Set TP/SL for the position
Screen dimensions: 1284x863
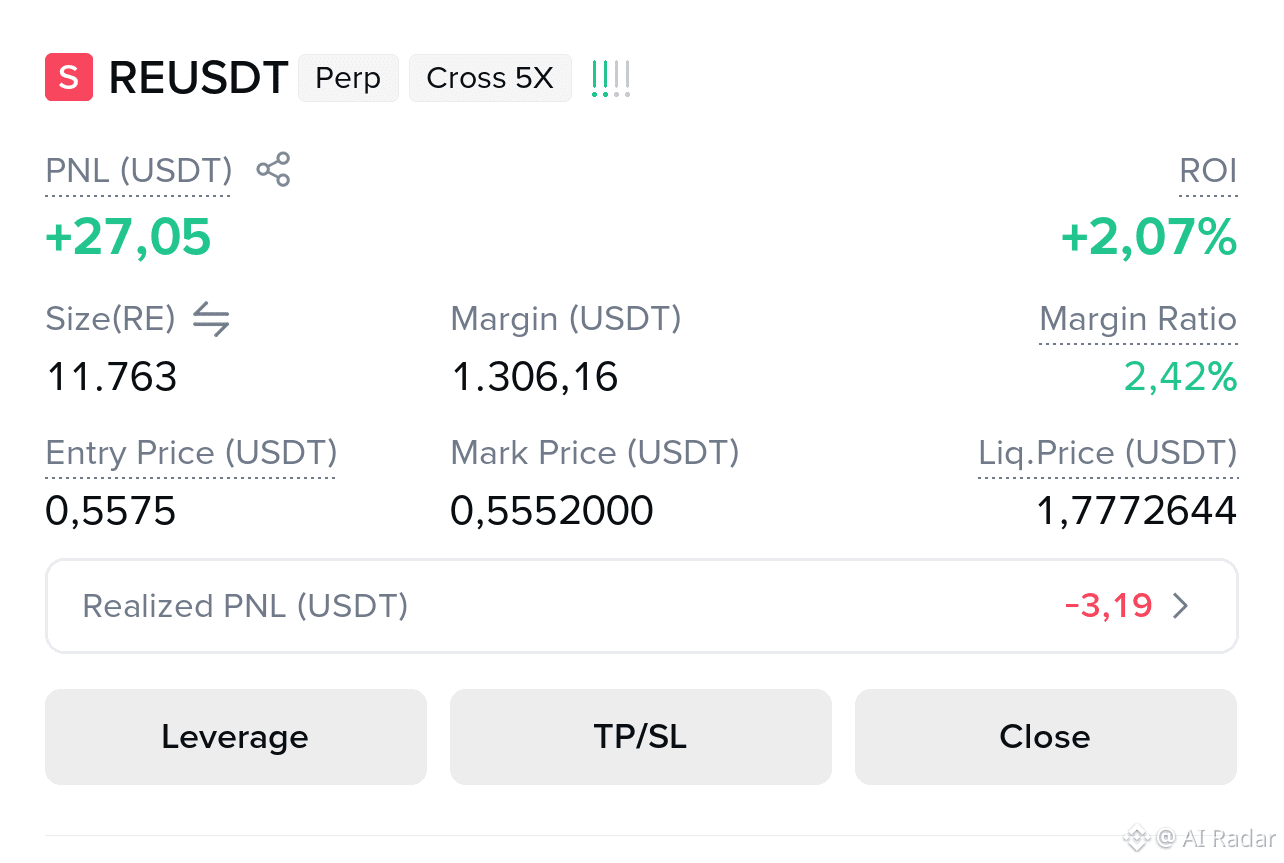click(x=641, y=737)
